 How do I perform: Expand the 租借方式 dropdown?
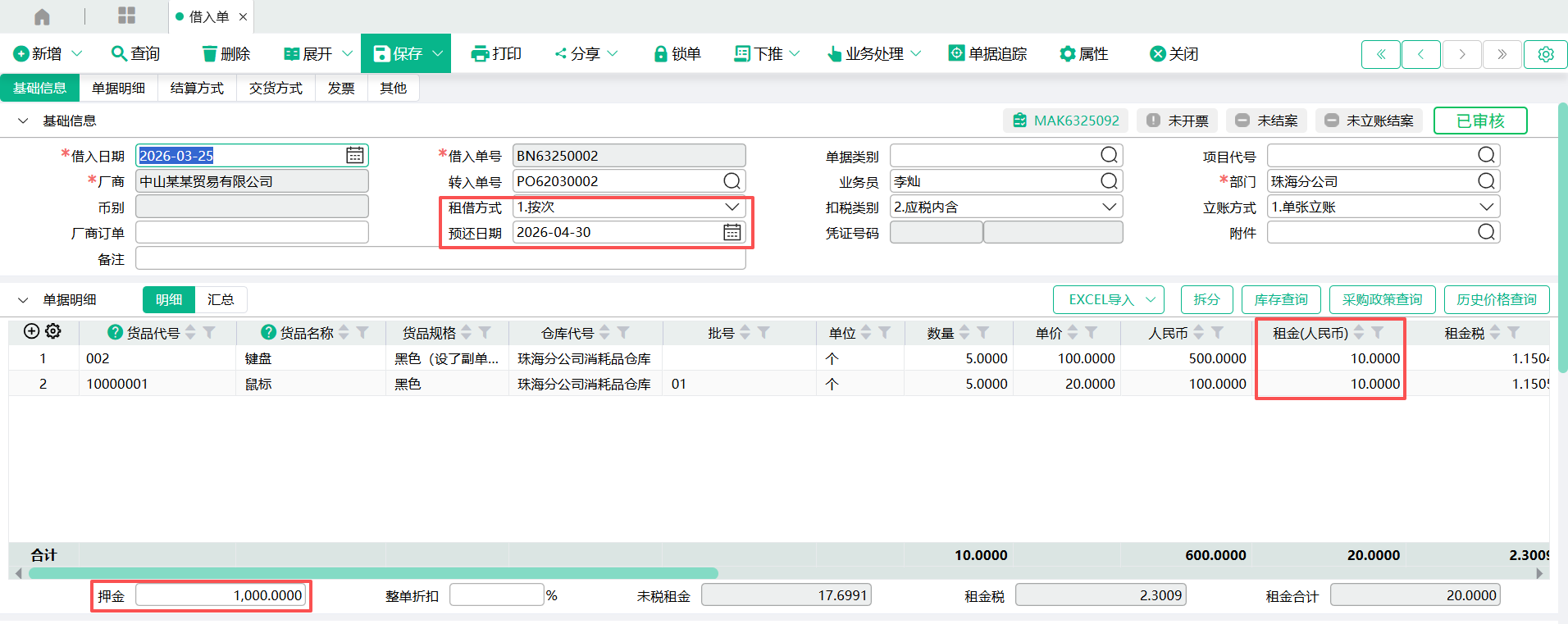732,207
